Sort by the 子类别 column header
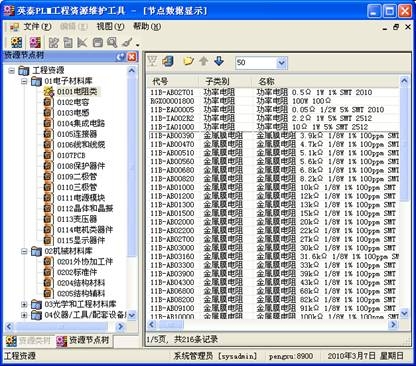The width and height of the screenshot is (416, 366). pos(225,81)
